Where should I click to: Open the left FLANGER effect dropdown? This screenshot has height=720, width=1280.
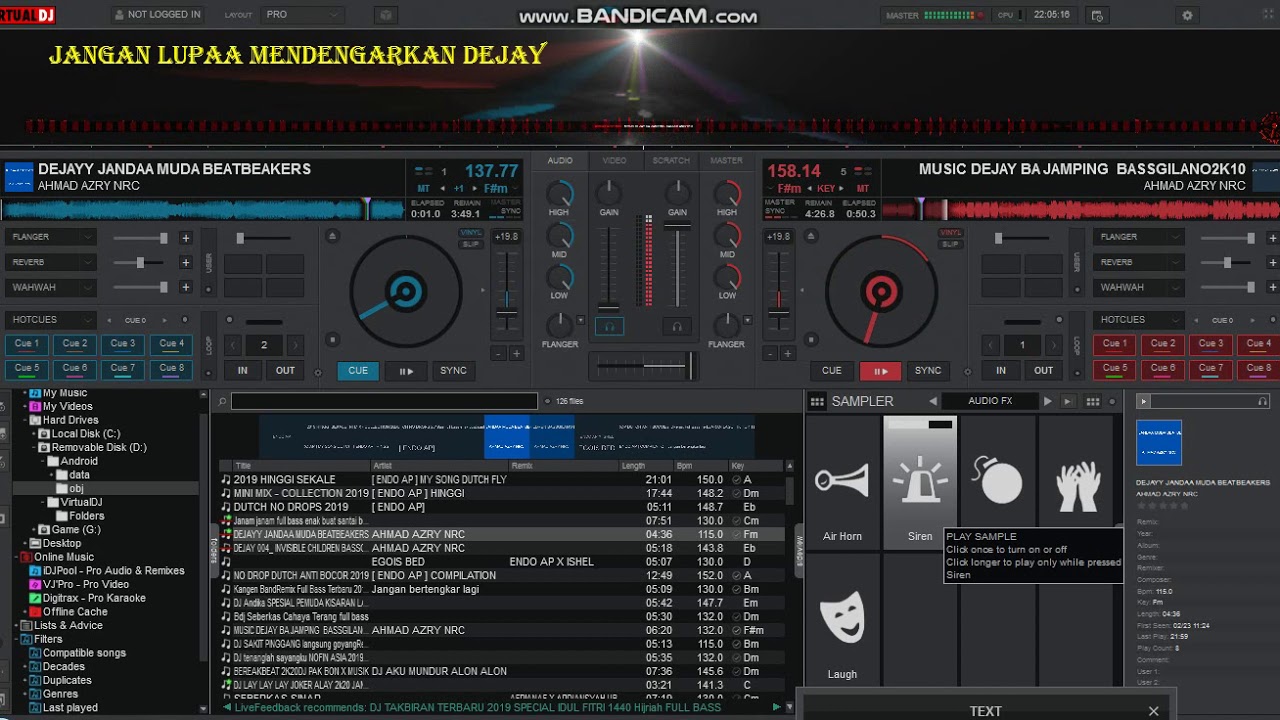(51, 237)
